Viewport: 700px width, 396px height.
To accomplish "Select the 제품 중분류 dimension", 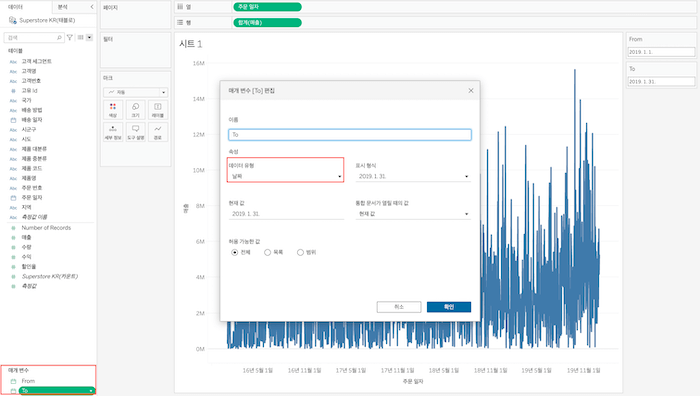I will click(34, 158).
